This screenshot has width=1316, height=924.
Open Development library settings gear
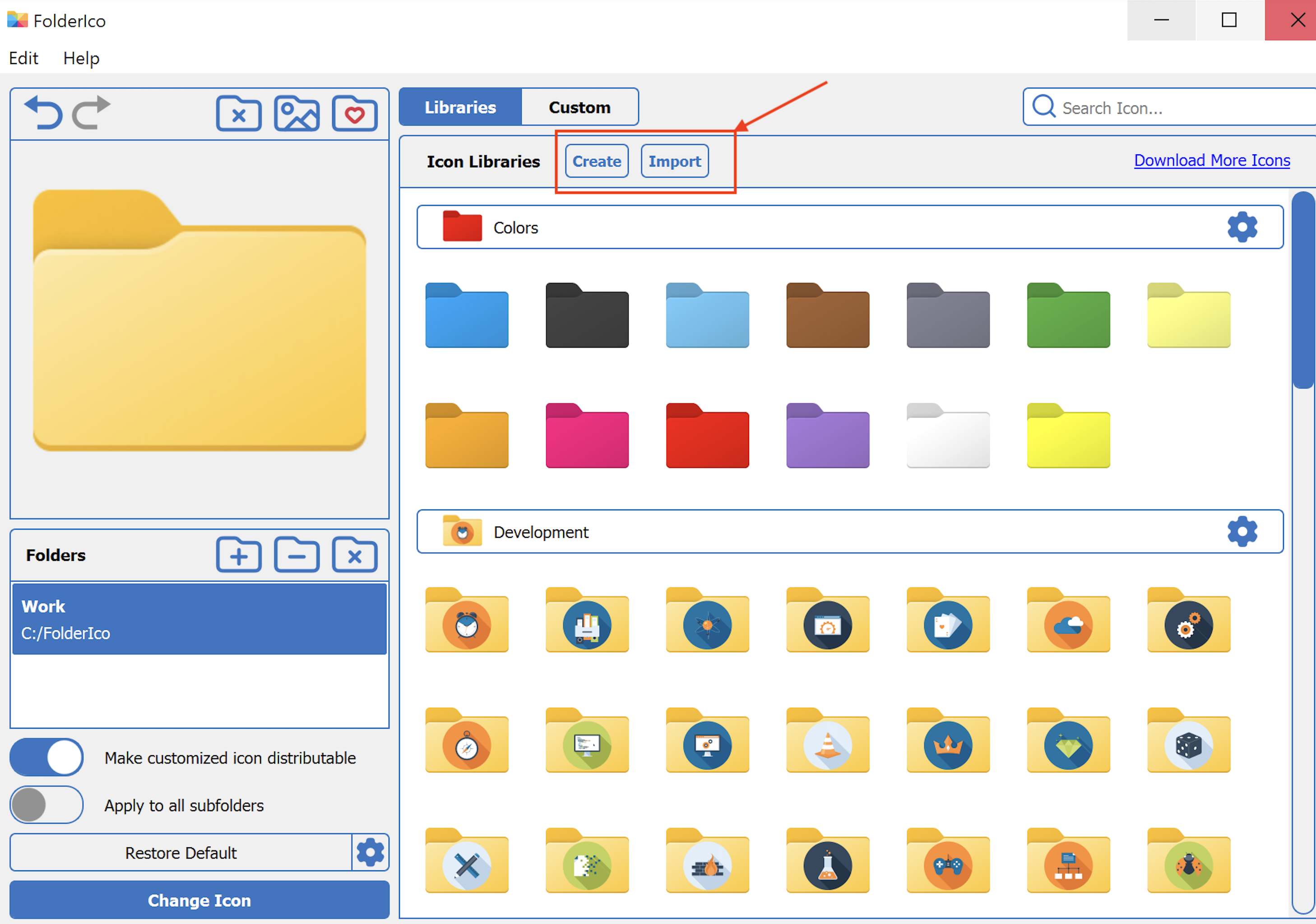(x=1242, y=531)
